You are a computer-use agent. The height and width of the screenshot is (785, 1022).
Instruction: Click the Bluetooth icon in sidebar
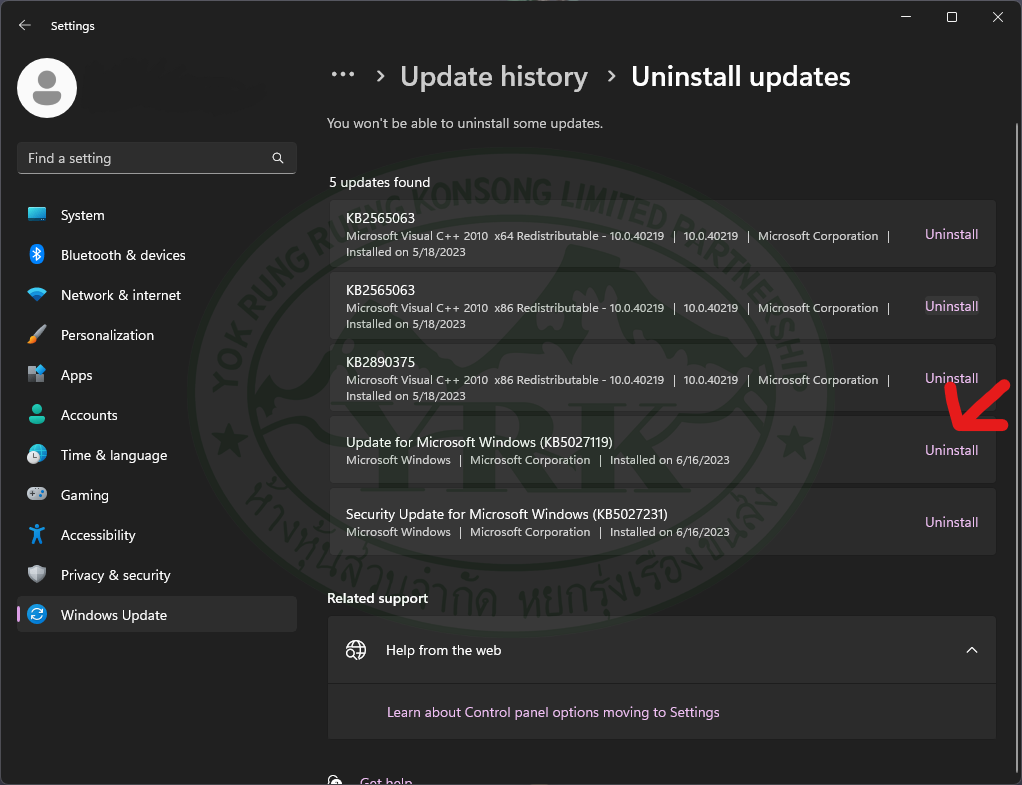pos(37,254)
